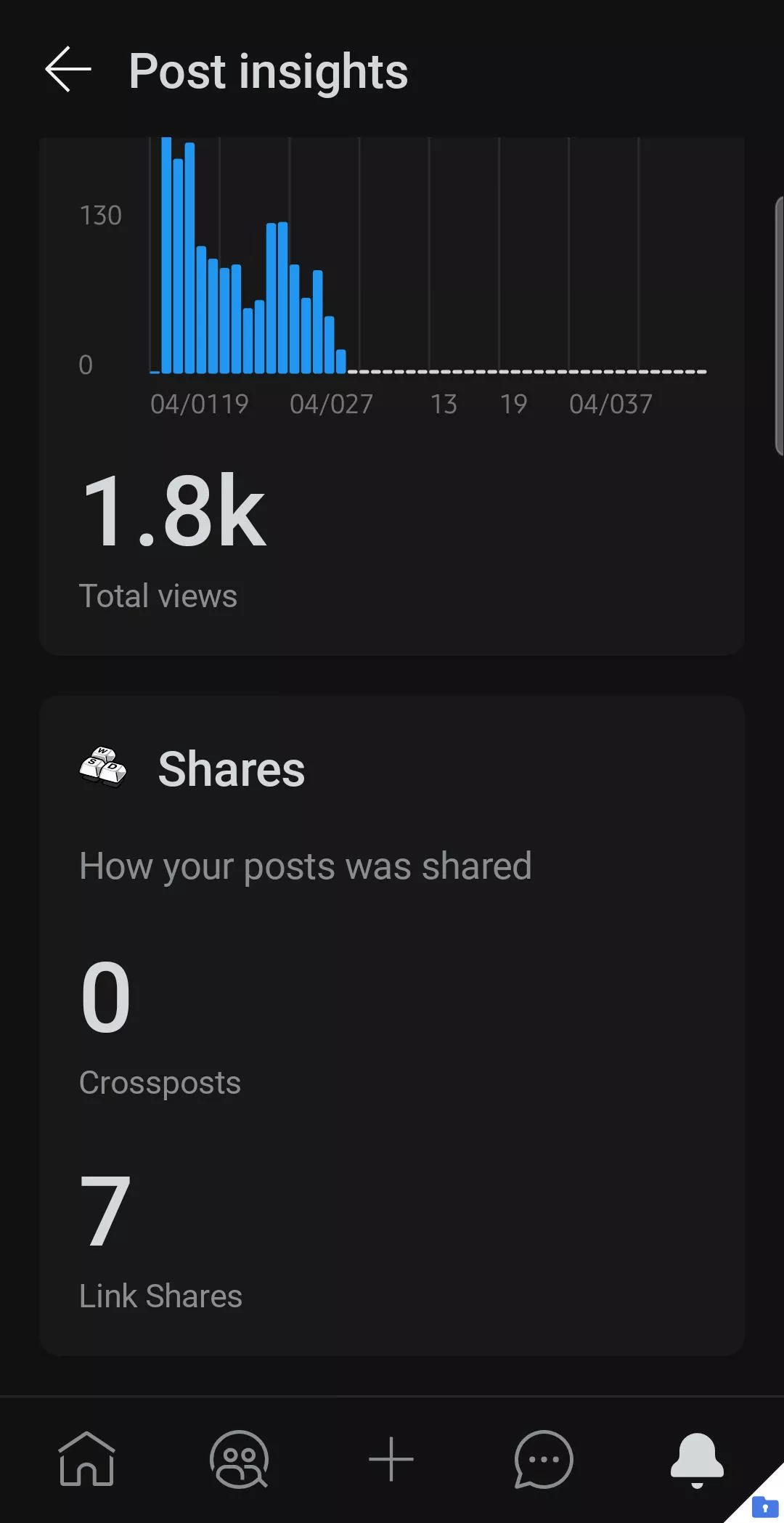Open the Communities tab in bottom navigation
The width and height of the screenshot is (784, 1523).
[x=239, y=1458]
